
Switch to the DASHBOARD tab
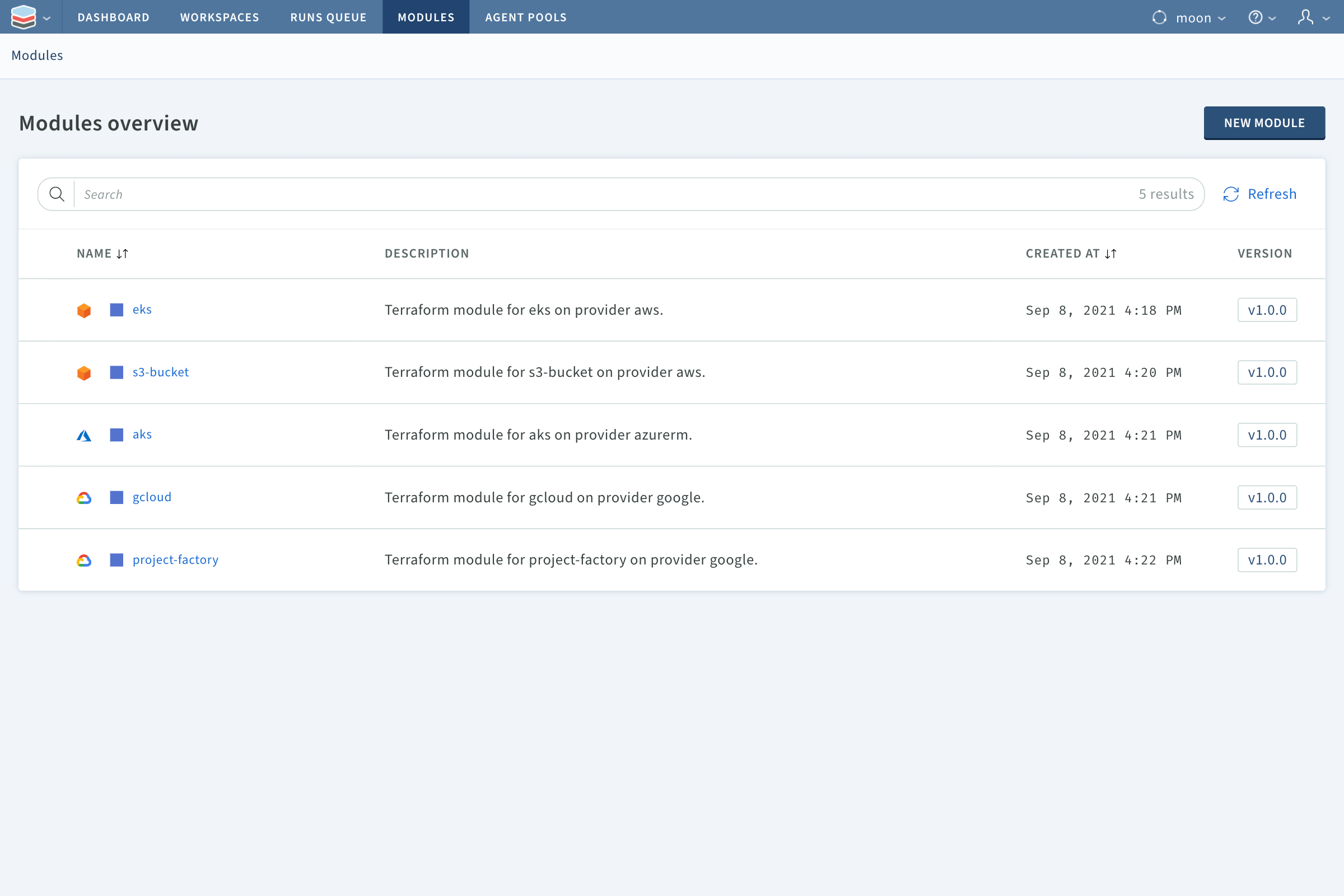(113, 17)
